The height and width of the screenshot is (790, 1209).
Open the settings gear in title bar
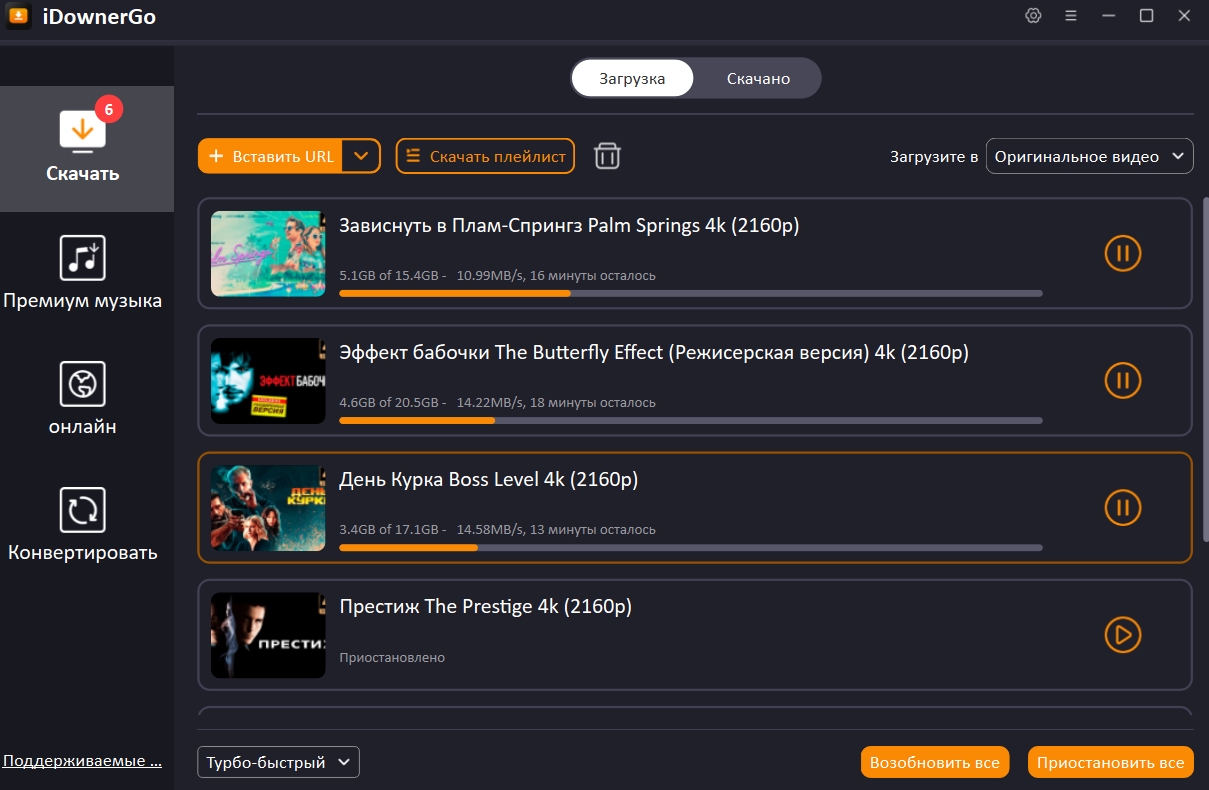1034,16
